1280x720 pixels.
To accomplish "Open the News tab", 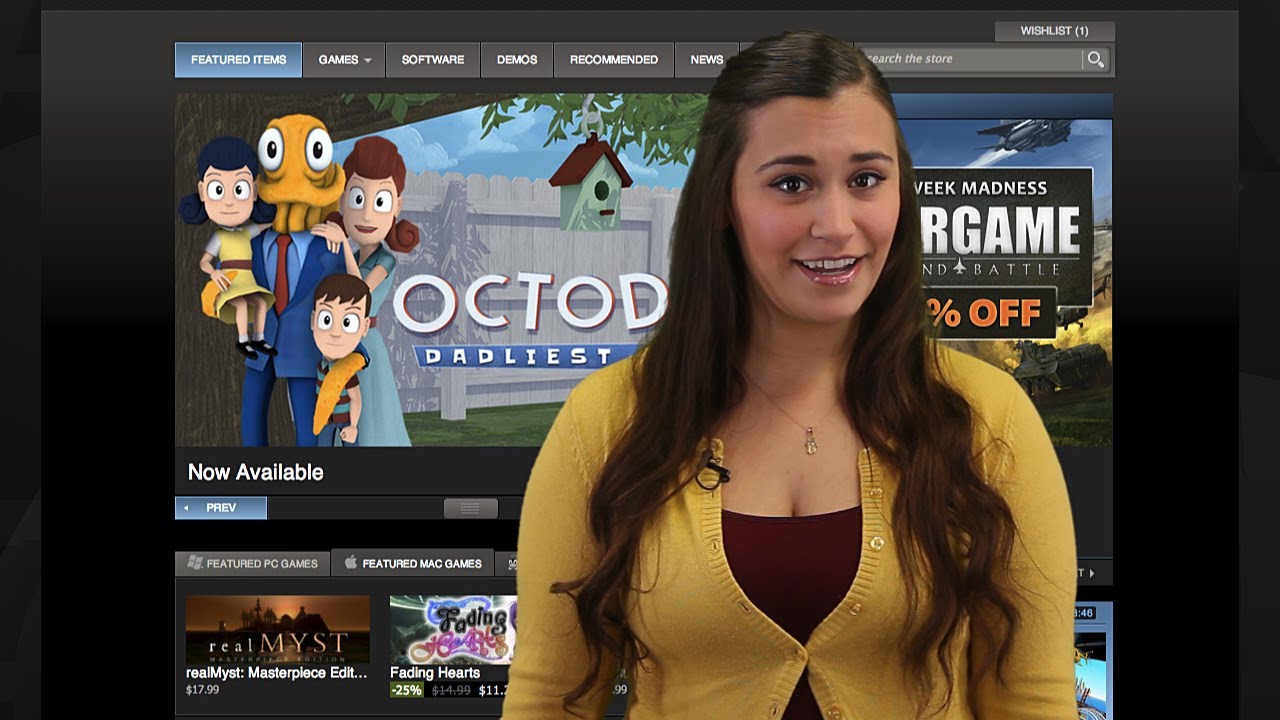I will tap(706, 60).
